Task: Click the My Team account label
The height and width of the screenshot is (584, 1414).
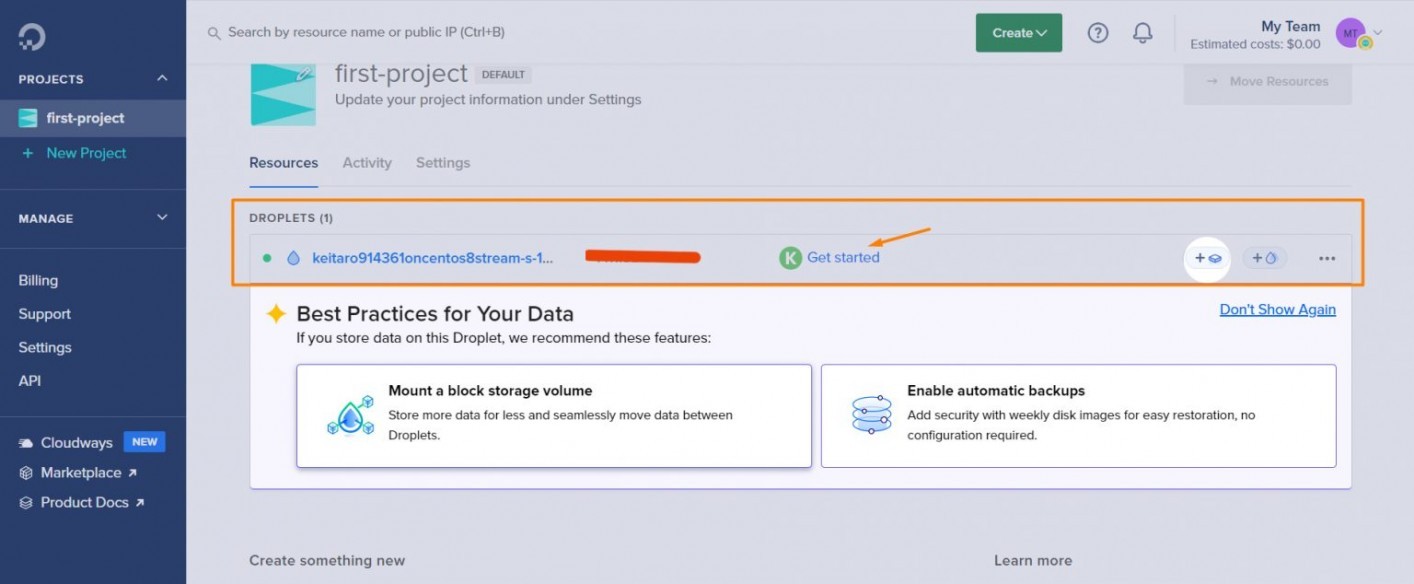Action: (1291, 26)
